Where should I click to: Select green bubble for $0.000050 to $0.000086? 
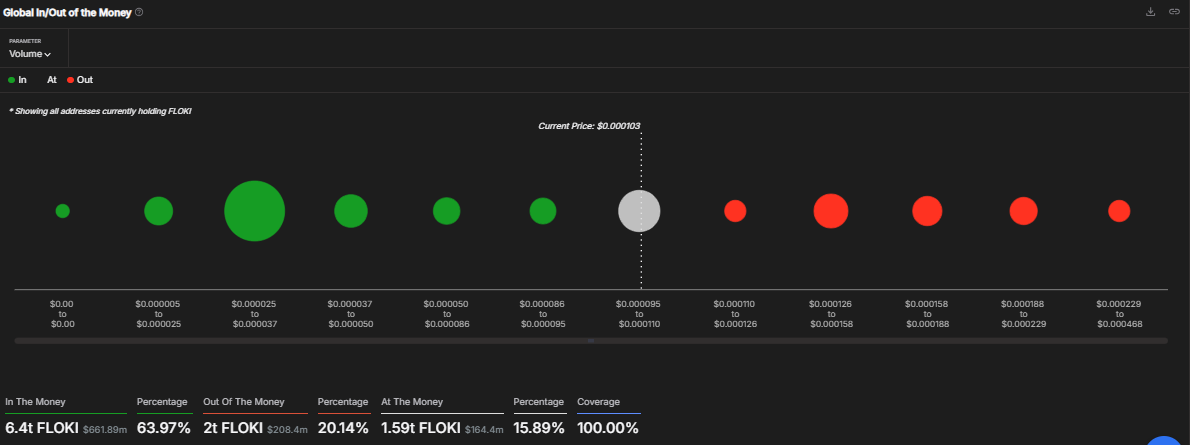pyautogui.click(x=446, y=211)
